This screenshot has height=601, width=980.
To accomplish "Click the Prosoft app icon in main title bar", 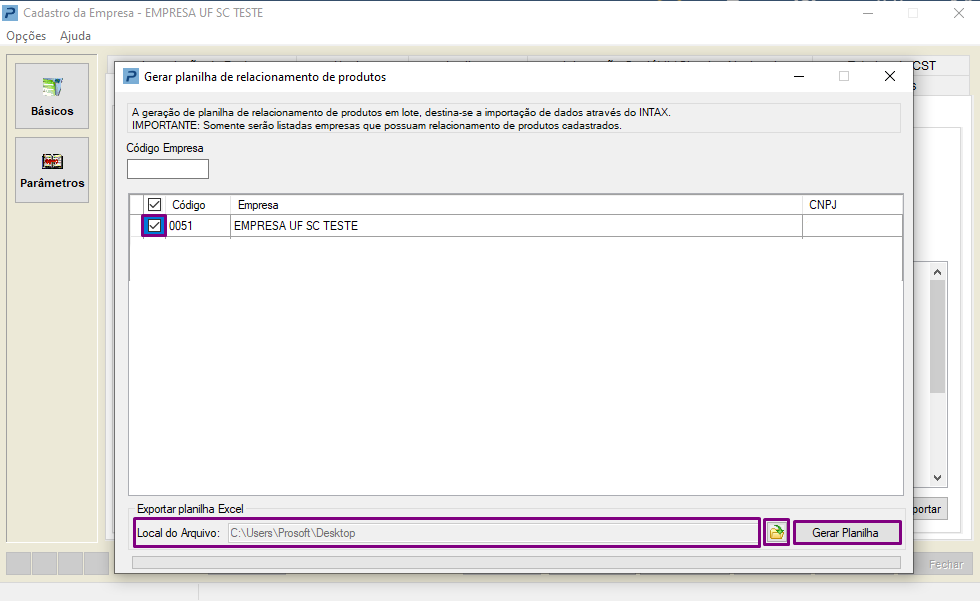I will [10, 12].
